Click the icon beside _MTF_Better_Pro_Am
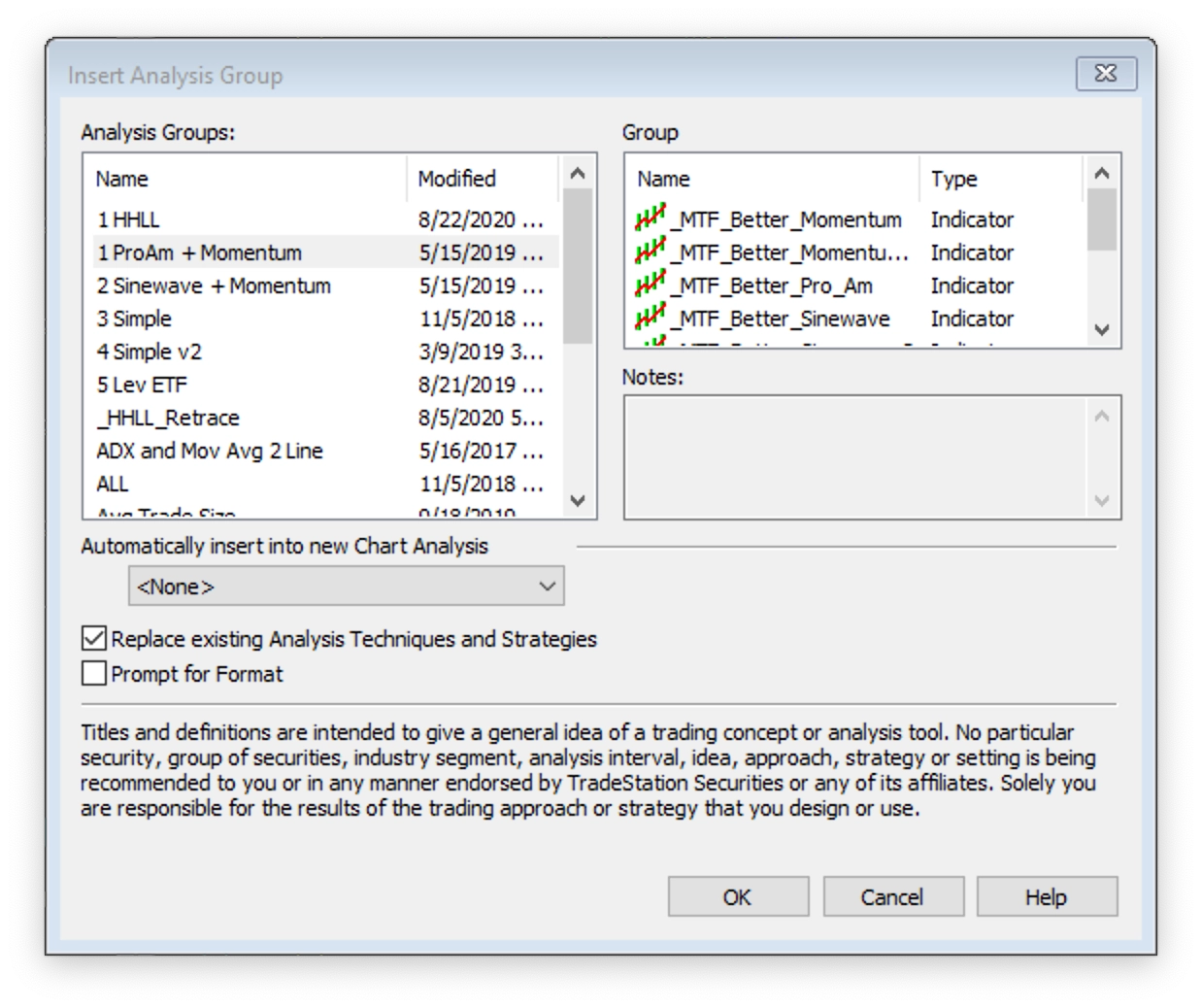 point(651,284)
